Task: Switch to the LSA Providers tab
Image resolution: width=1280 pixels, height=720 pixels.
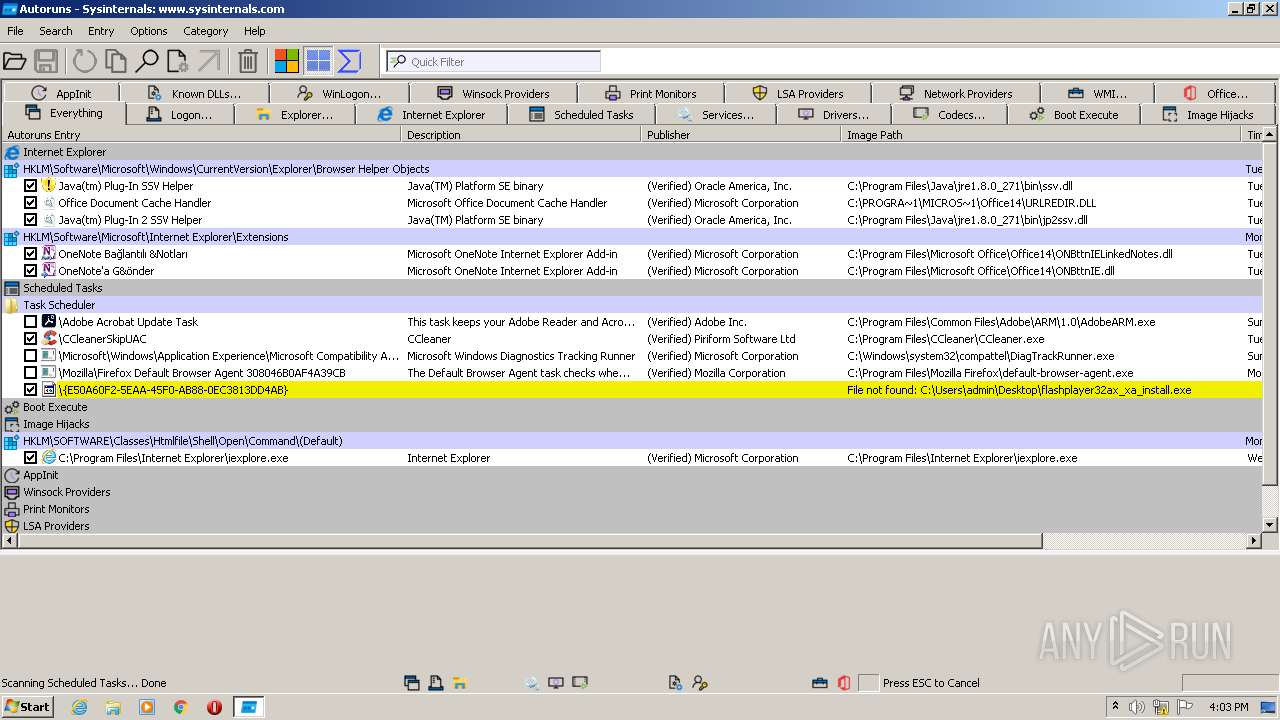Action: coord(798,93)
